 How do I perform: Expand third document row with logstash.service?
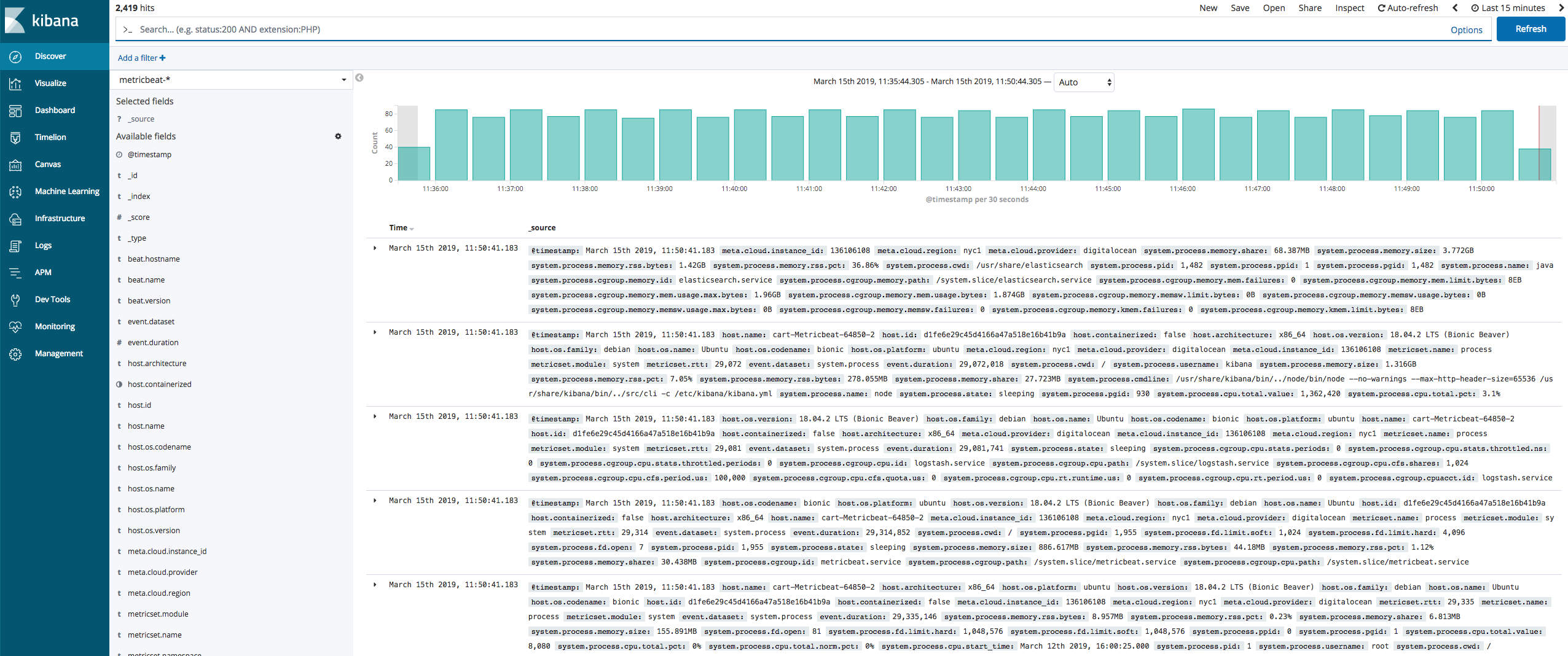375,416
